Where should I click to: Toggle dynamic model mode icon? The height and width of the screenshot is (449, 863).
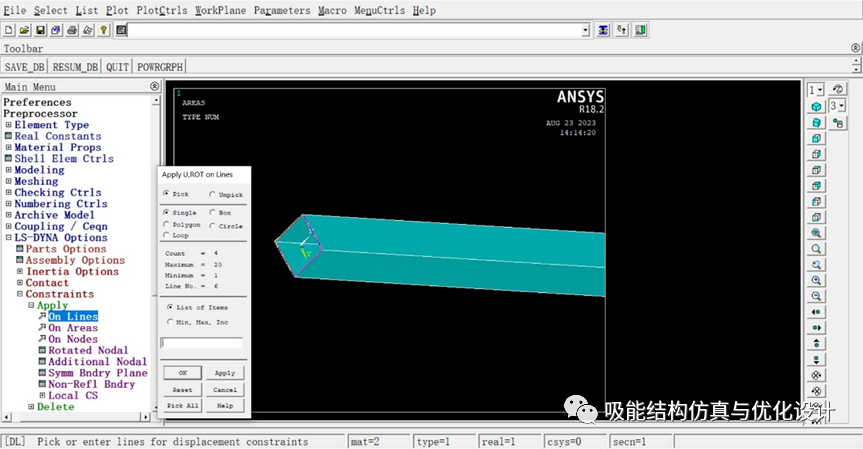point(838,123)
